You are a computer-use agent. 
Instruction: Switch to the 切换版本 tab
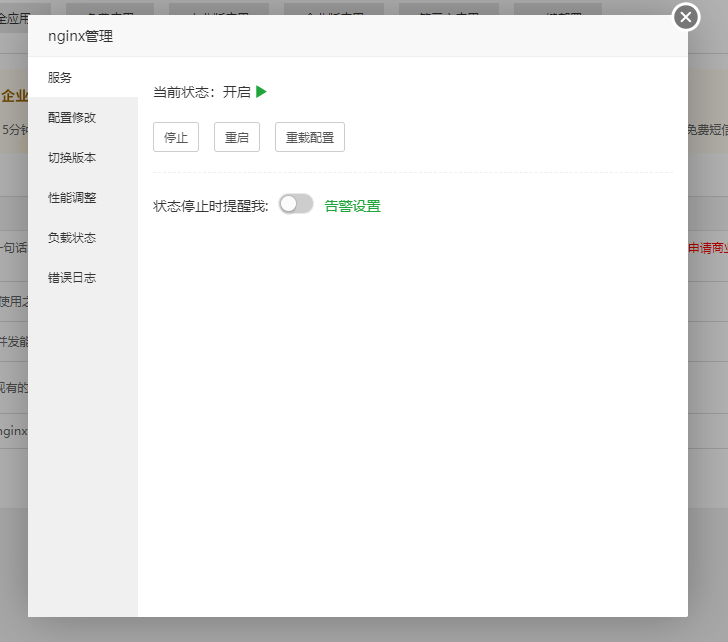[x=83, y=157]
